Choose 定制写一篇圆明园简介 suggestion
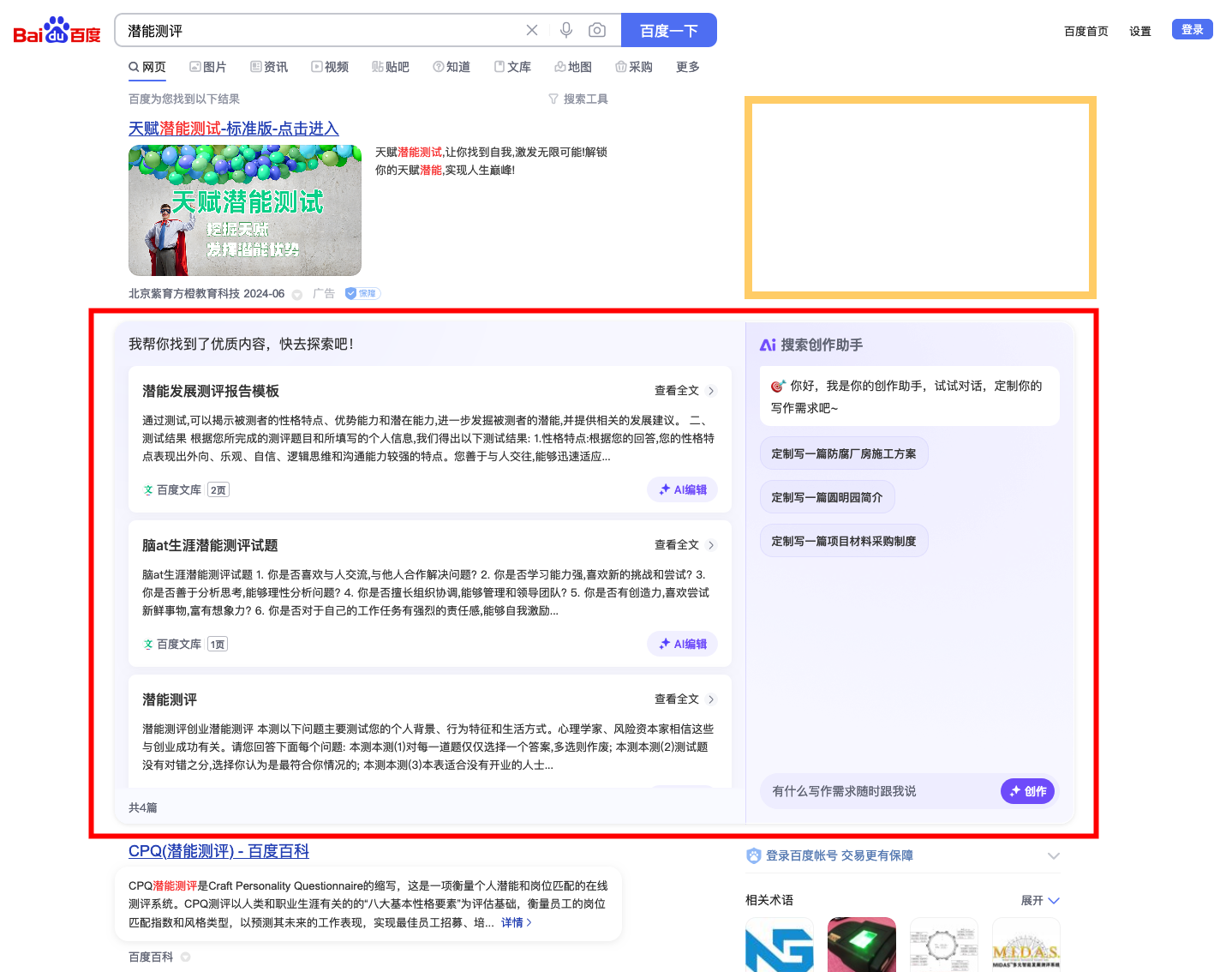This screenshot has width=1232, height=972. tap(827, 497)
